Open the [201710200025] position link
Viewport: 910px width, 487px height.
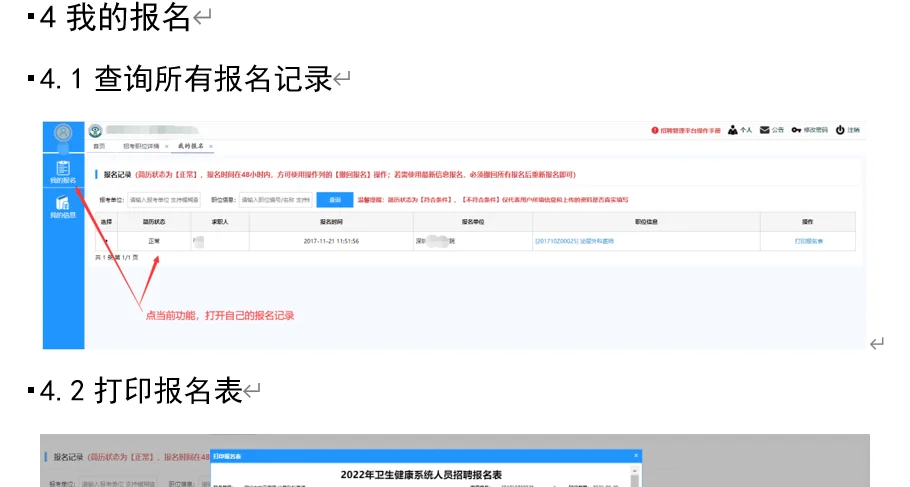click(575, 241)
